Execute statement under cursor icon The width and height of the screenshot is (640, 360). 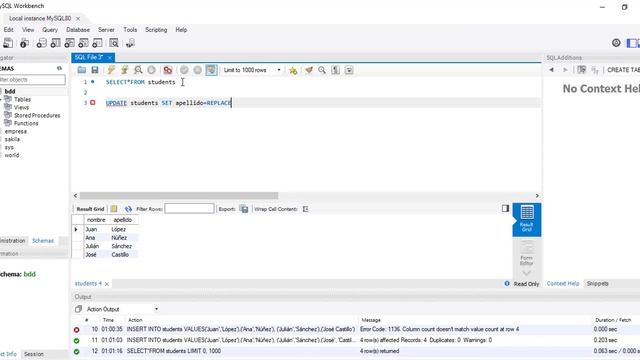tap(124, 70)
